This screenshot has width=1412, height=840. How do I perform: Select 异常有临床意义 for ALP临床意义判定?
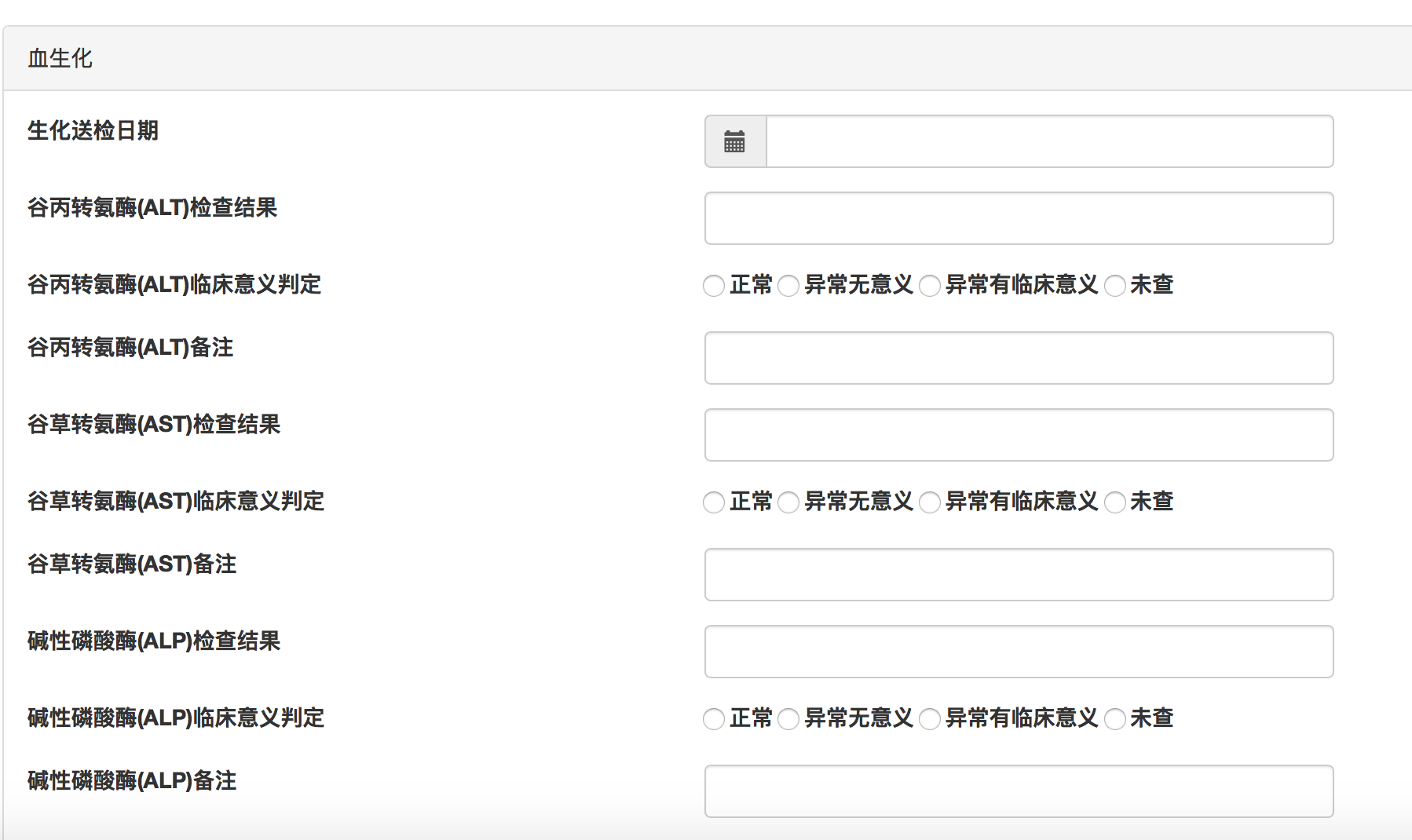930,719
